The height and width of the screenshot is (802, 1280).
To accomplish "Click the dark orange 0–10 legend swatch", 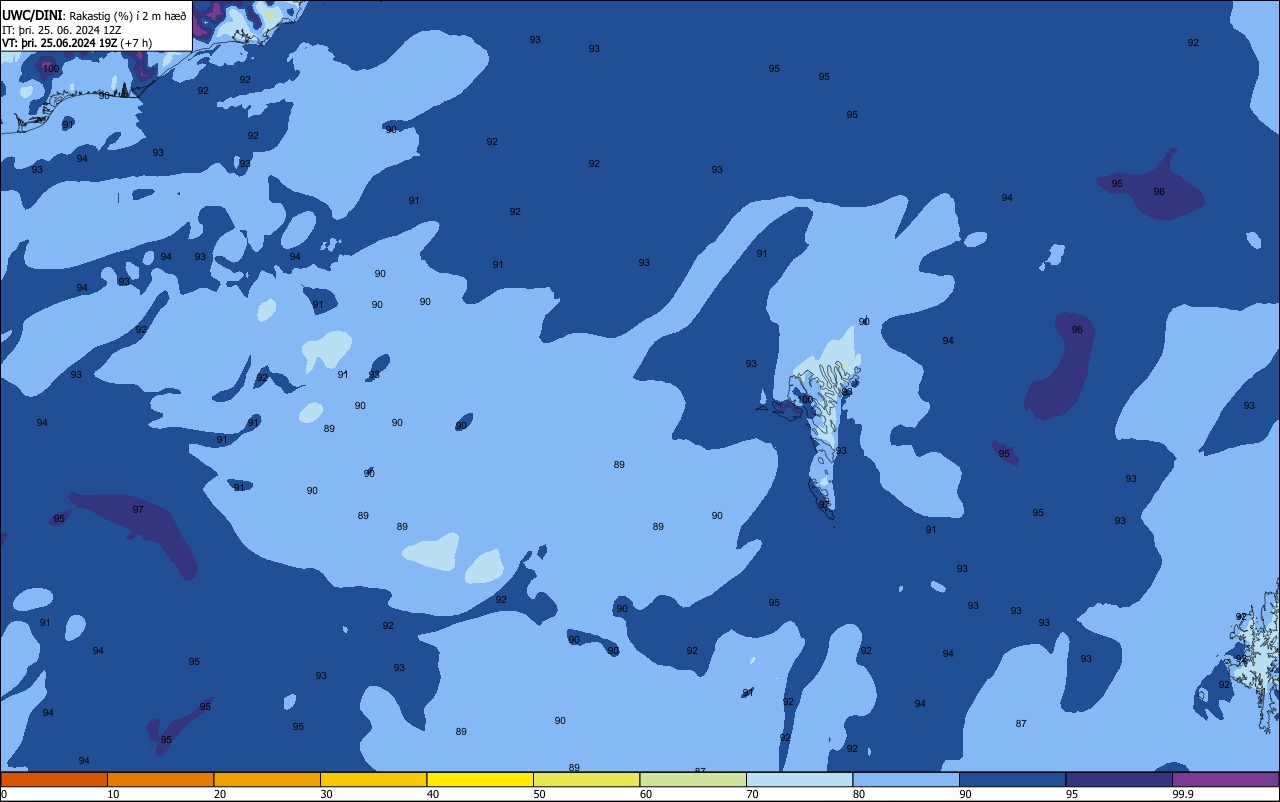I will (54, 779).
